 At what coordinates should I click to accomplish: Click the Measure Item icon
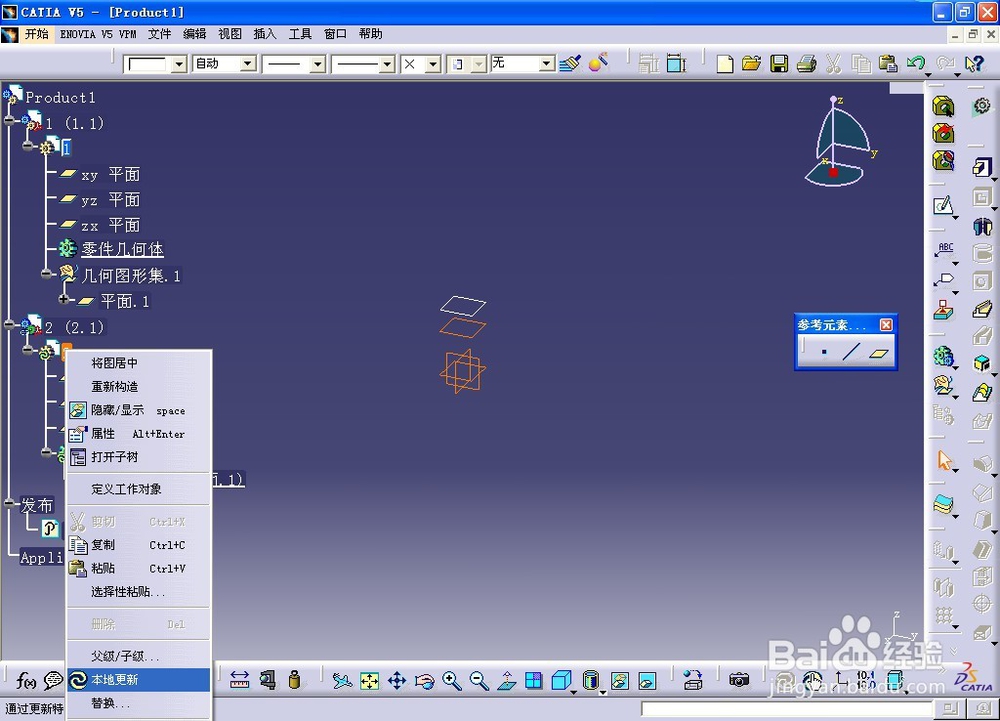coord(268,680)
